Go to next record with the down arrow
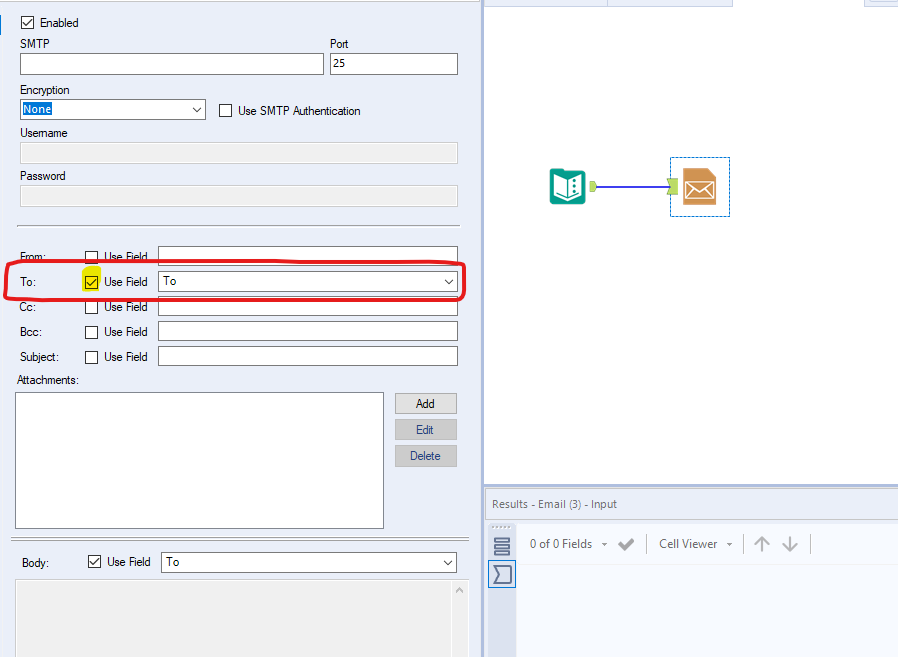 pos(790,543)
